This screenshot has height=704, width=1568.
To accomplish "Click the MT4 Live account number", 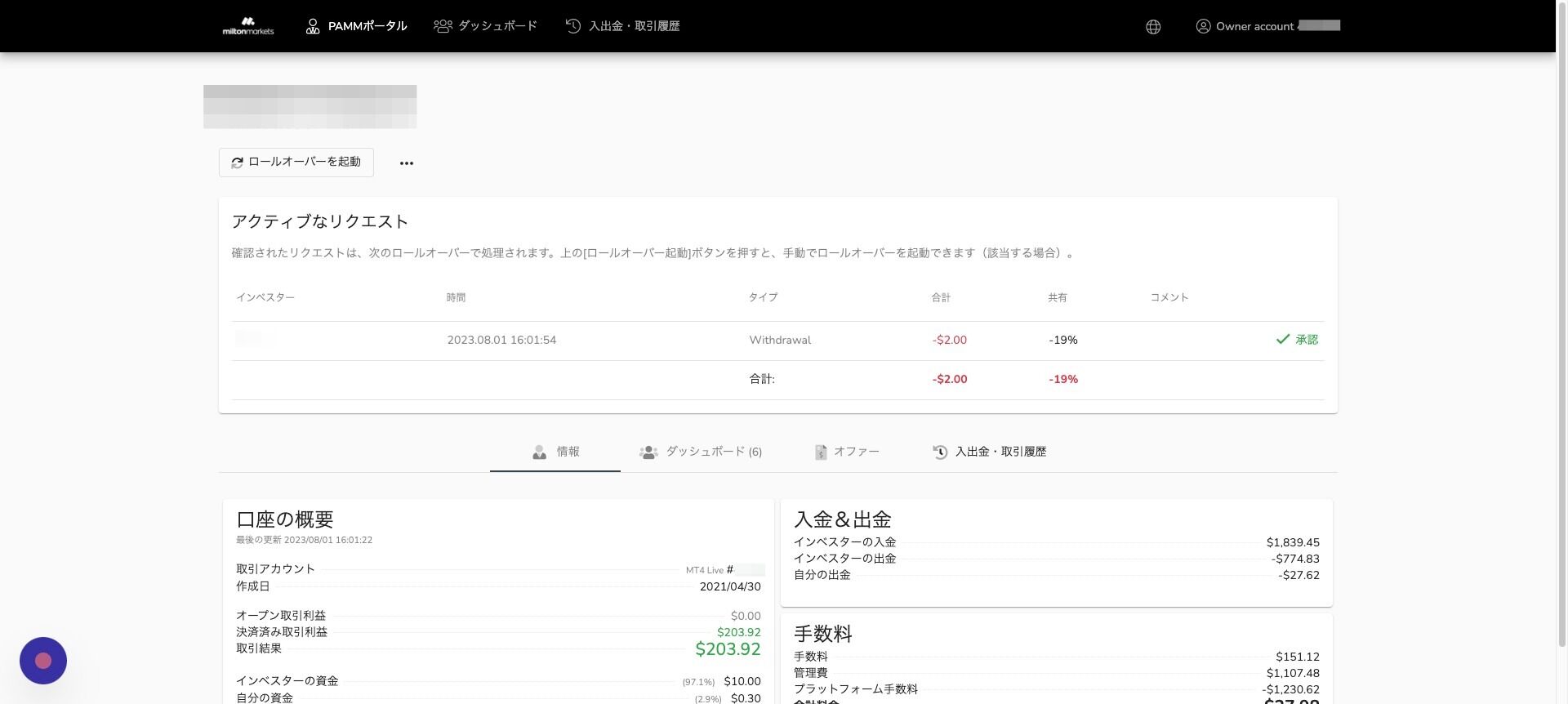I will [x=725, y=569].
